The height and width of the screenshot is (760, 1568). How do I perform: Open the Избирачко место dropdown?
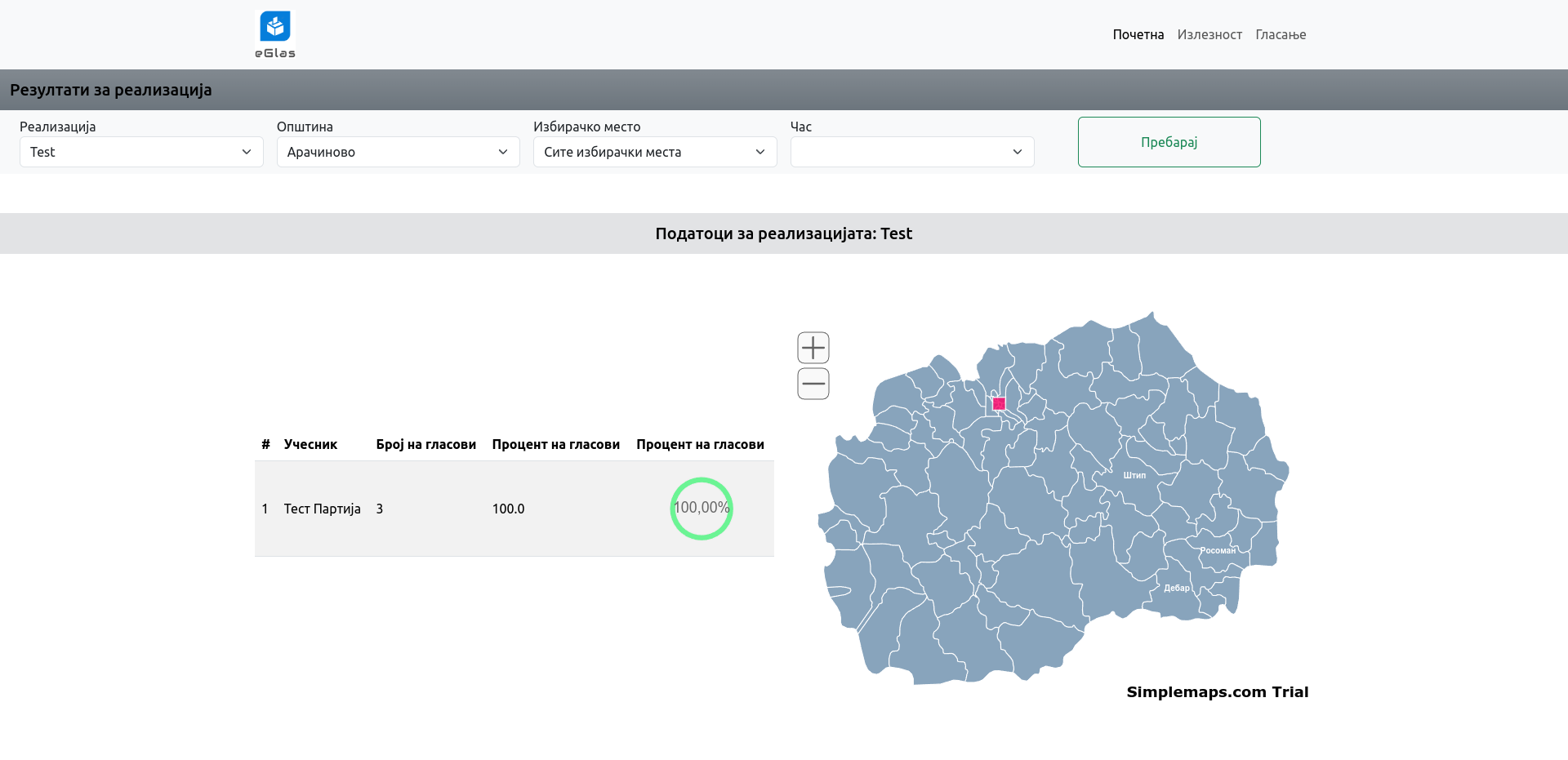tap(654, 152)
